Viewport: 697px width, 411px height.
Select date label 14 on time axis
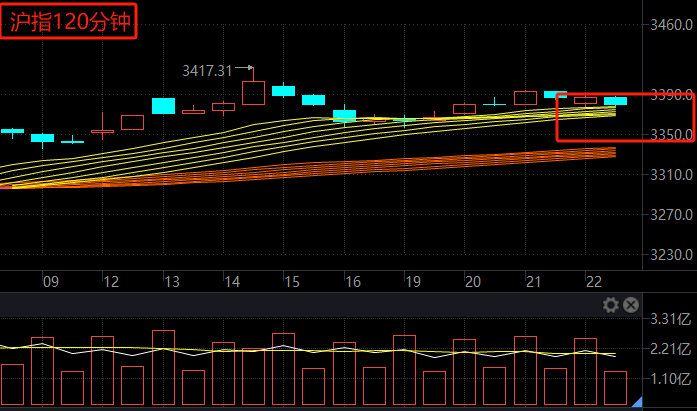coord(232,282)
